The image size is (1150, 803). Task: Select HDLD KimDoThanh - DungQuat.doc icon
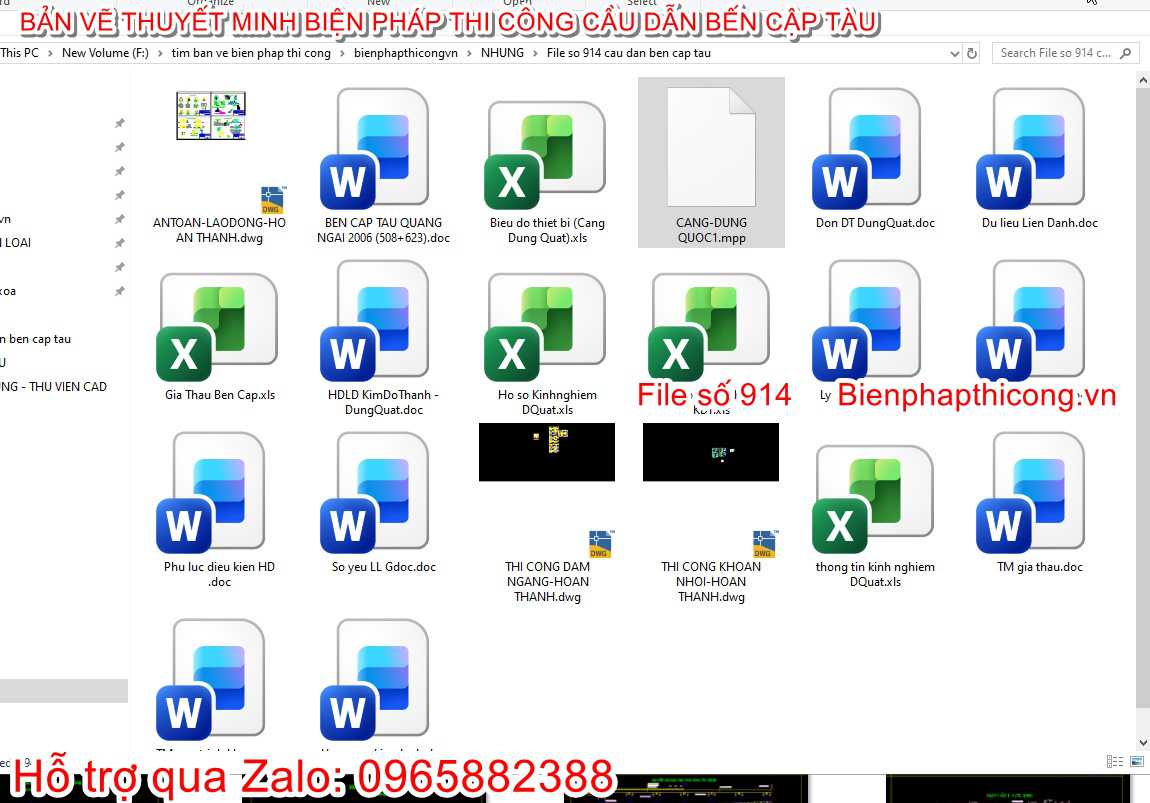375,320
